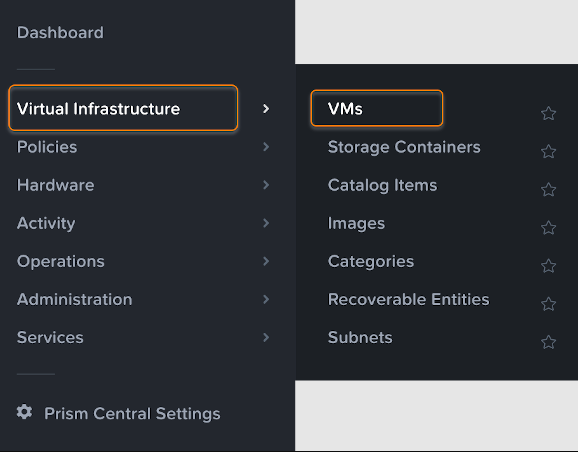
Task: Expand the Administration submenu chevron
Action: click(x=266, y=299)
